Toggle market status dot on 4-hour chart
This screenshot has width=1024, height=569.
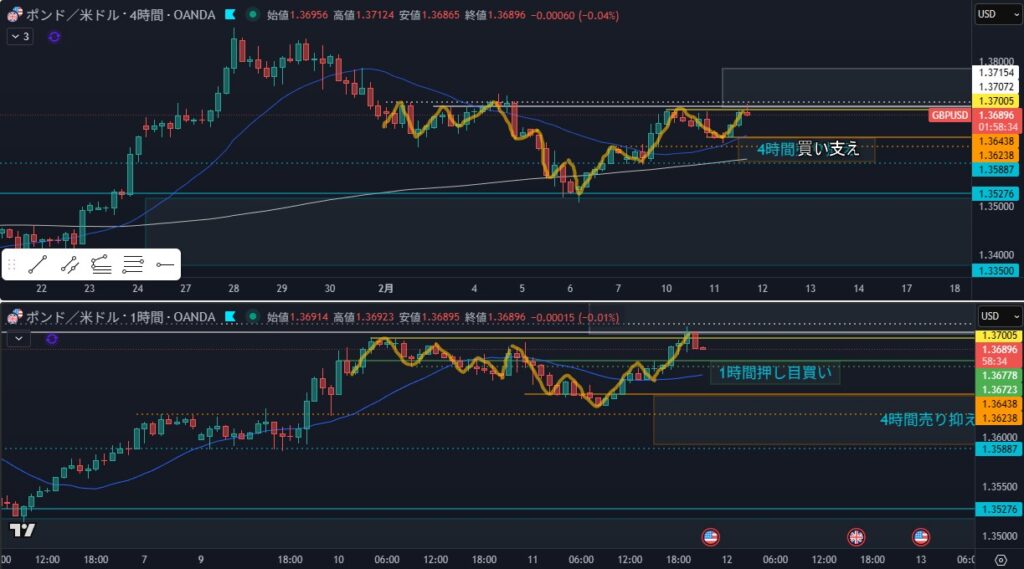250,16
